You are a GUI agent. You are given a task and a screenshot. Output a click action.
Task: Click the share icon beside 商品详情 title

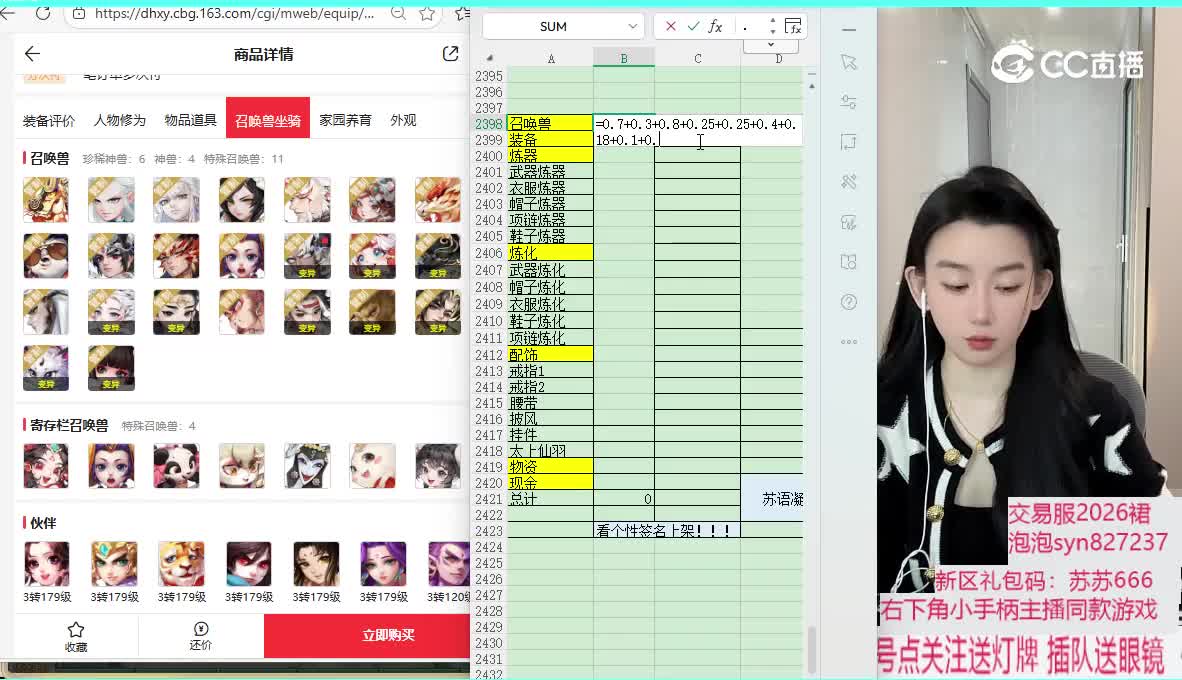point(450,54)
